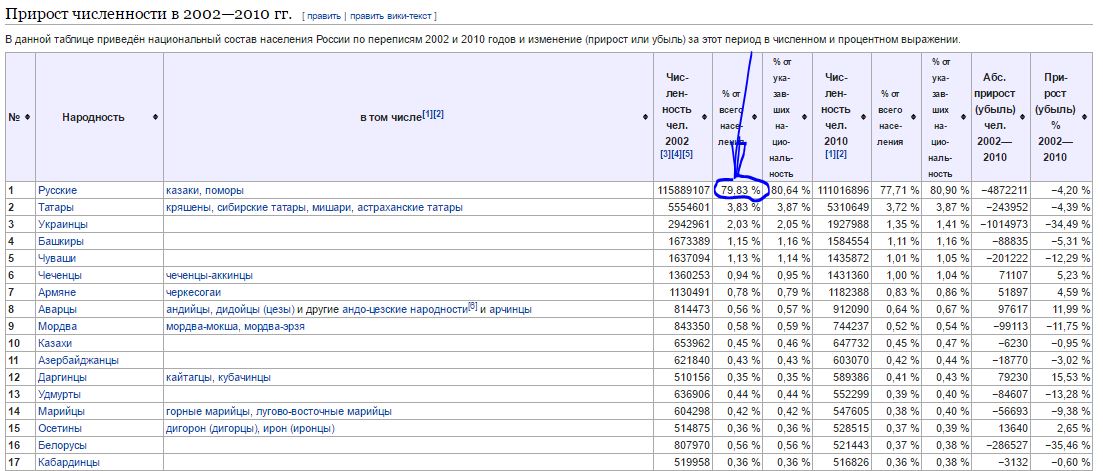The width and height of the screenshot is (1103, 471).
Task: Sort by 'в том числе' column arrow
Action: tap(645, 117)
